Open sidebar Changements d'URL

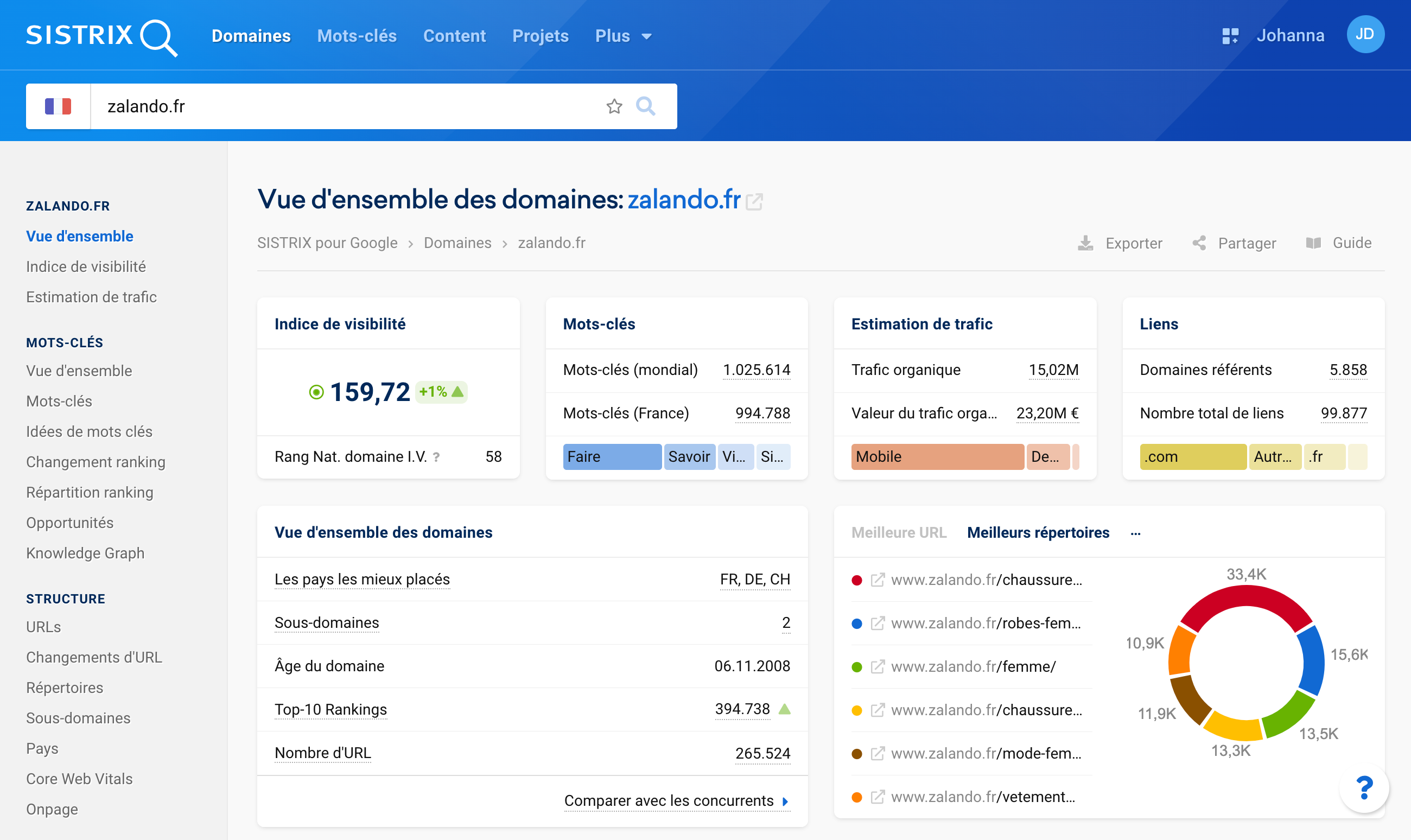pos(94,658)
